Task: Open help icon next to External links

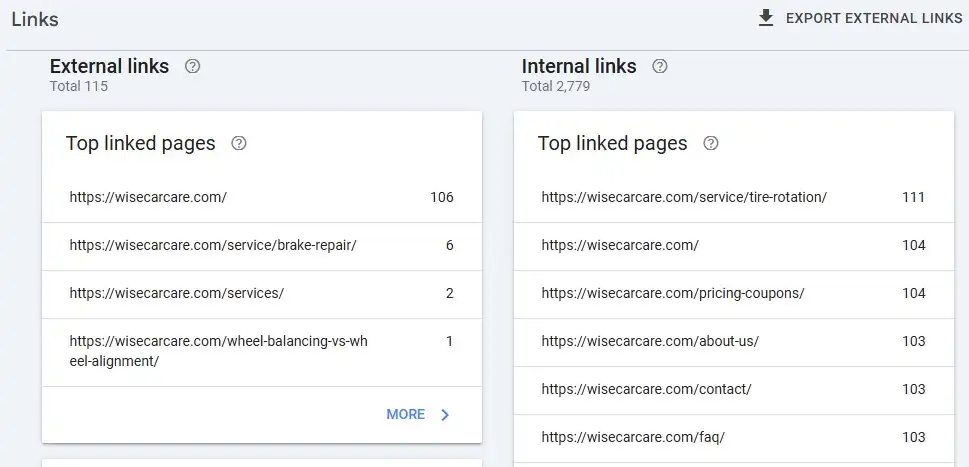Action: click(x=193, y=66)
